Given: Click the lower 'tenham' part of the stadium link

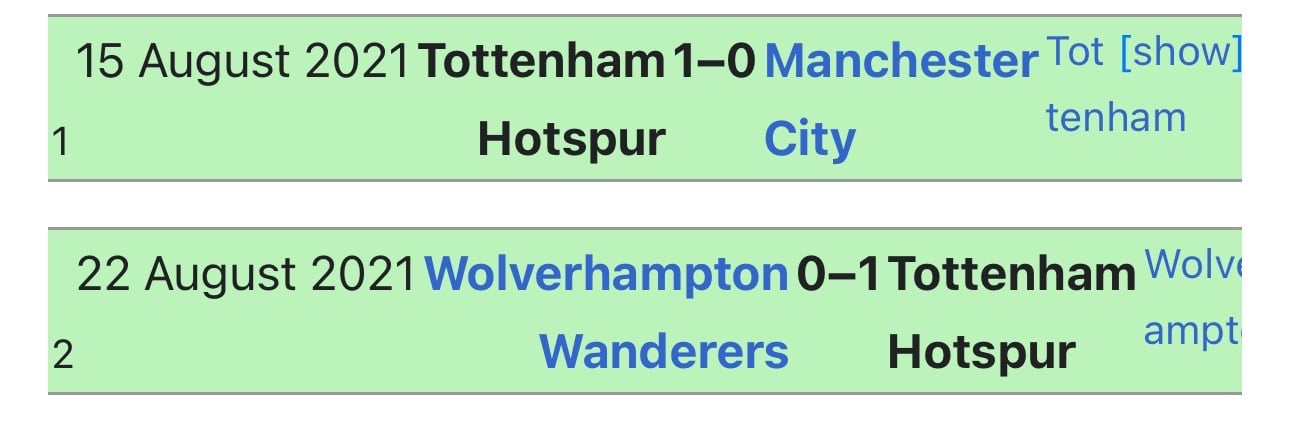Looking at the screenshot, I should click(x=1116, y=118).
